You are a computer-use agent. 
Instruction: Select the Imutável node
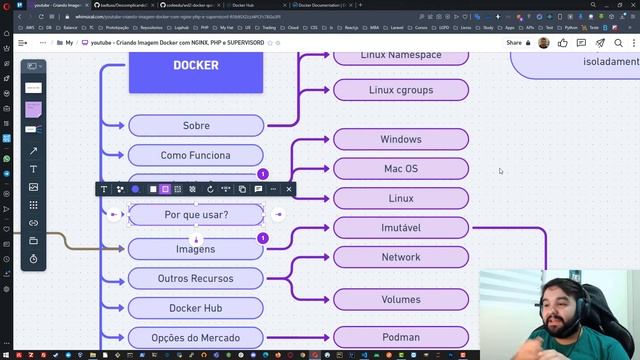[401, 228]
